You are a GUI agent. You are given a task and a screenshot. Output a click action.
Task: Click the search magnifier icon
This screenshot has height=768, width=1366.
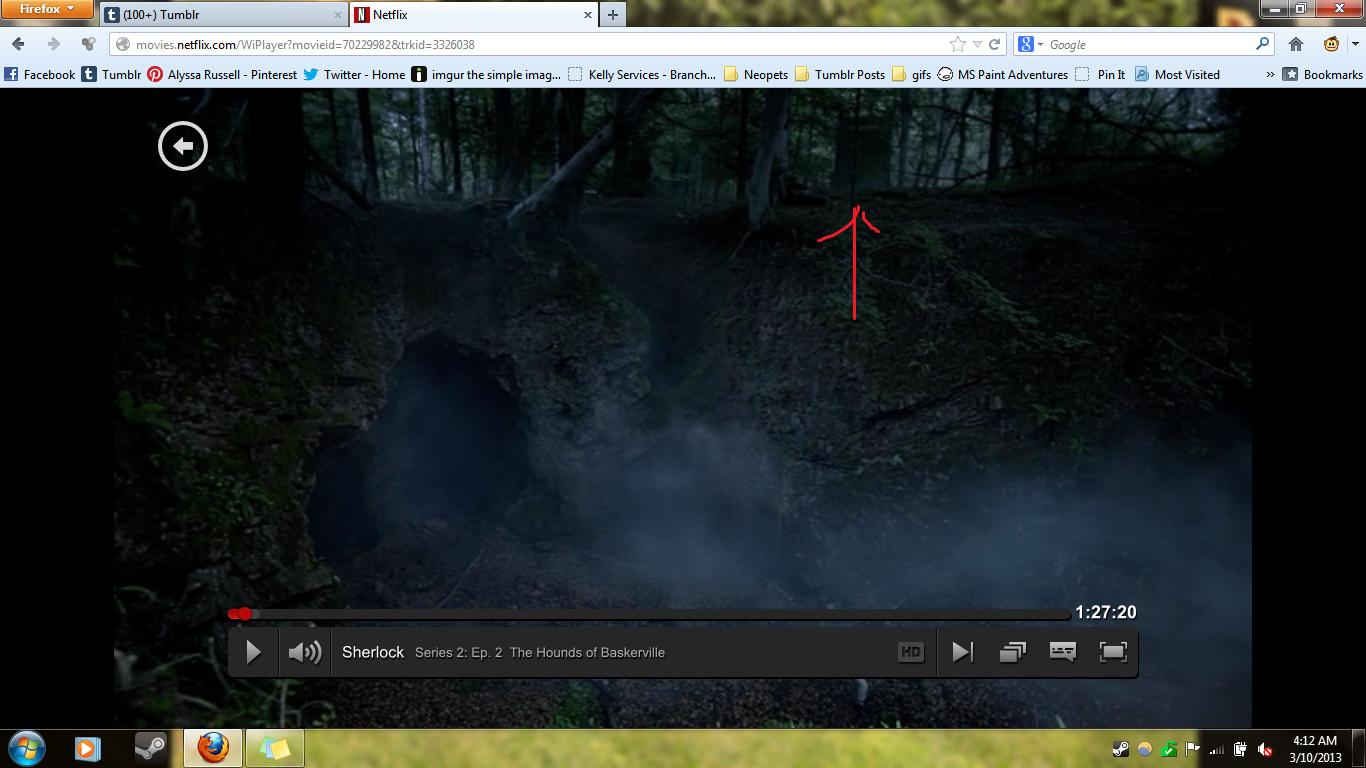click(x=1262, y=44)
